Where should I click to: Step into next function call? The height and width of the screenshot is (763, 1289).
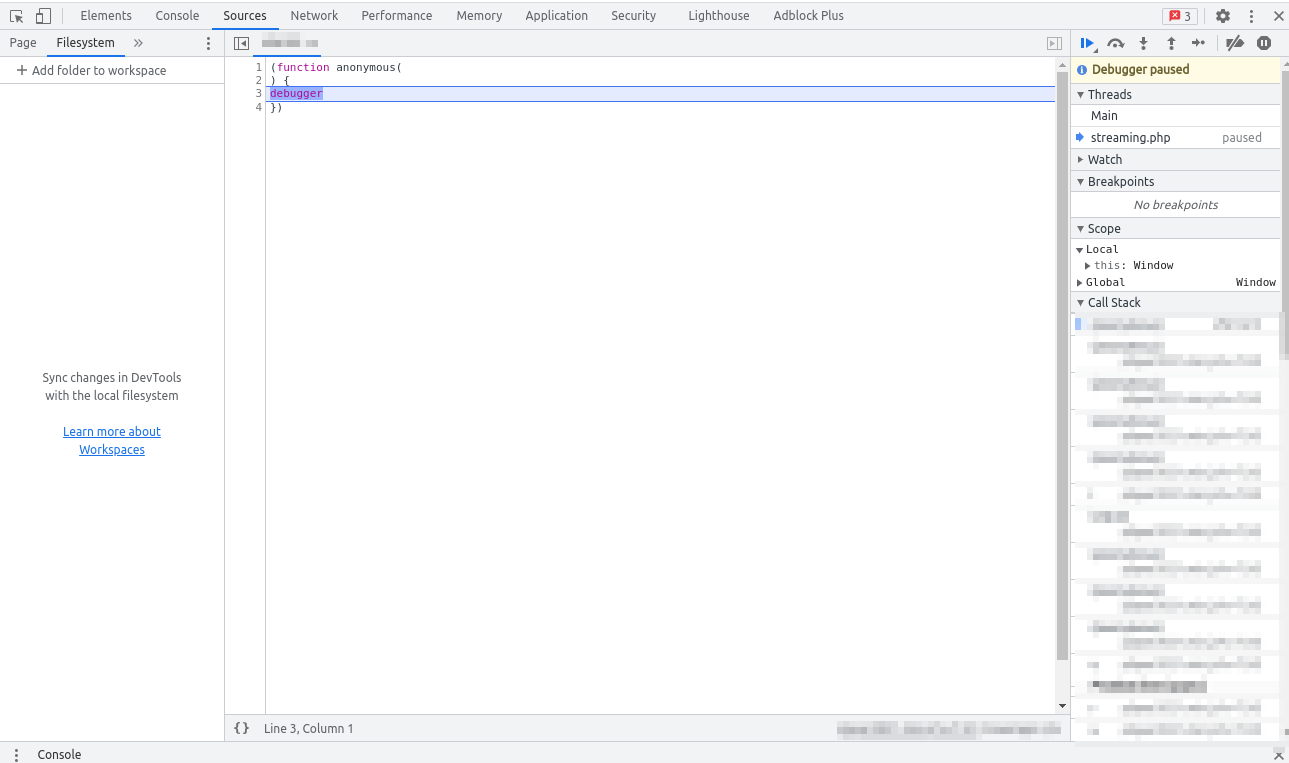[1144, 43]
